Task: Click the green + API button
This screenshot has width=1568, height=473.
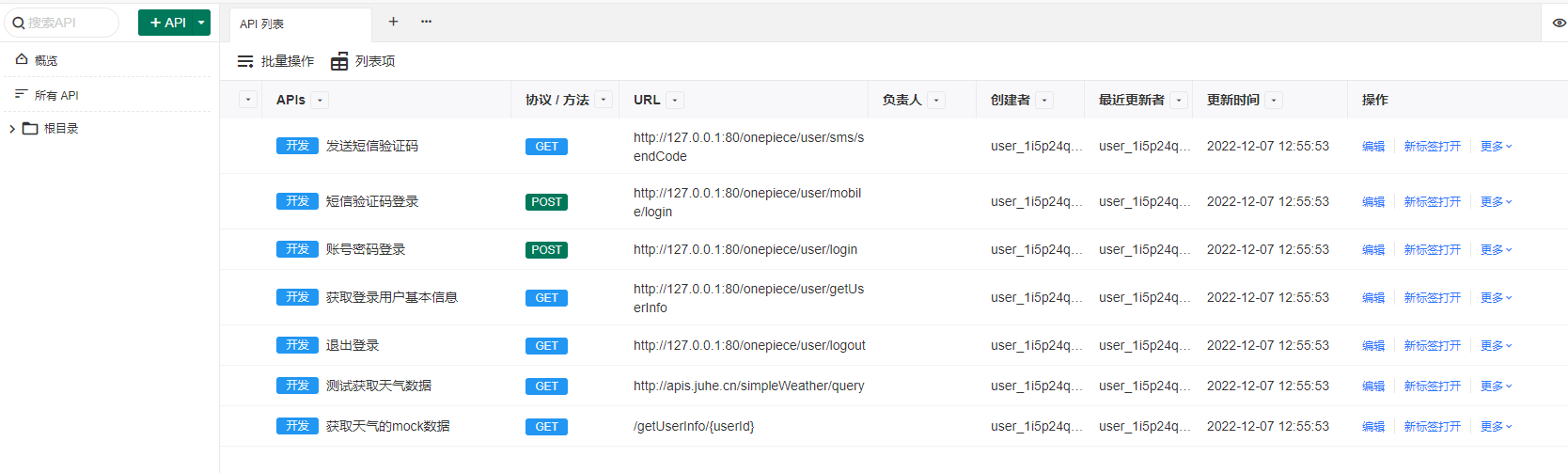Action: click(x=167, y=23)
